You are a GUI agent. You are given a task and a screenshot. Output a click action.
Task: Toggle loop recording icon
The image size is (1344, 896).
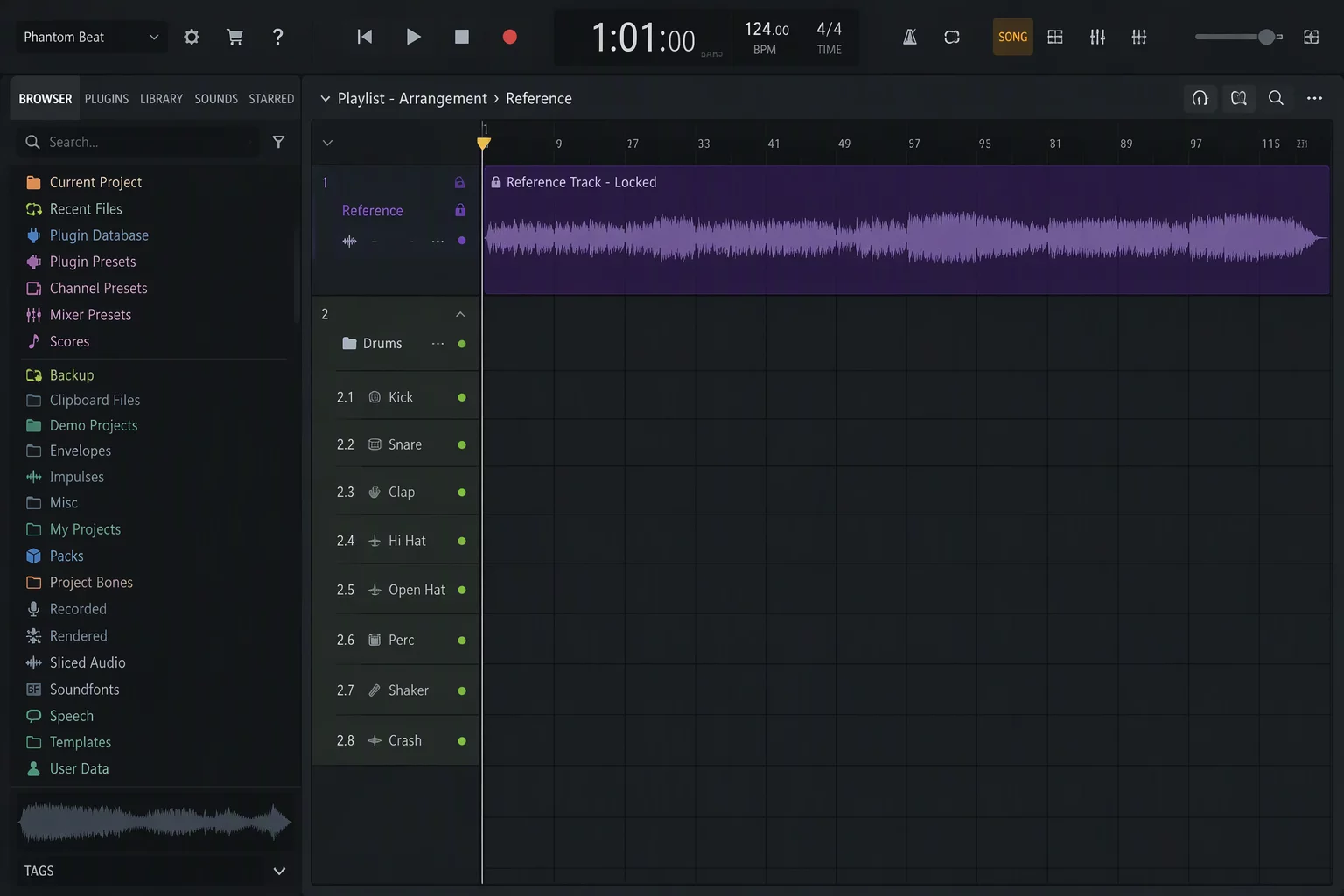[x=952, y=37]
